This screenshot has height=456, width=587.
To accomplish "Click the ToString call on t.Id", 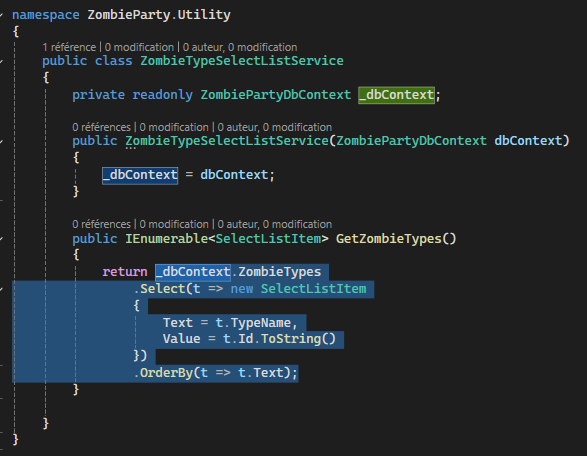I will 291,339.
